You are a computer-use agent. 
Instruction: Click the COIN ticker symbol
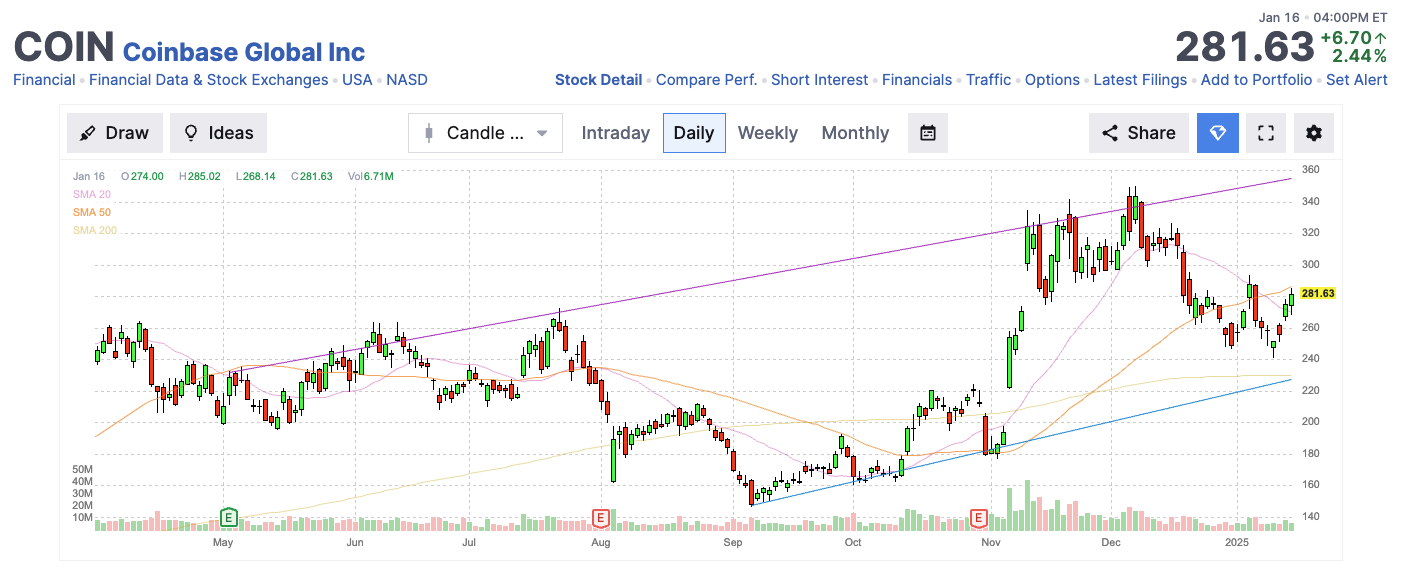63,48
